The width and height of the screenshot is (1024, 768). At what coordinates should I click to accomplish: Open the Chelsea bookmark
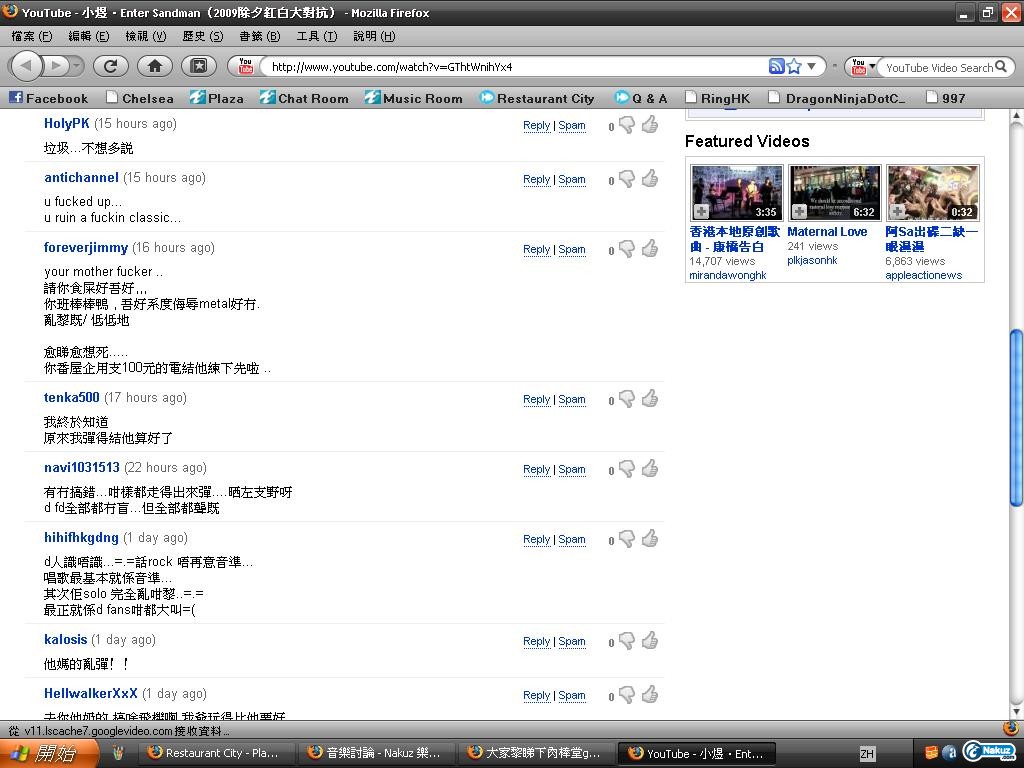click(140, 98)
